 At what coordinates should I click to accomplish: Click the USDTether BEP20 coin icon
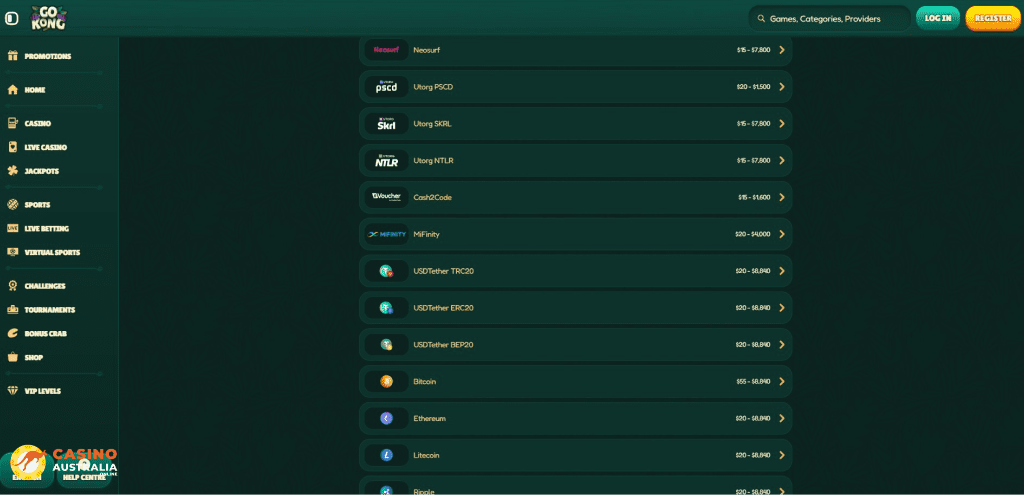pos(386,345)
